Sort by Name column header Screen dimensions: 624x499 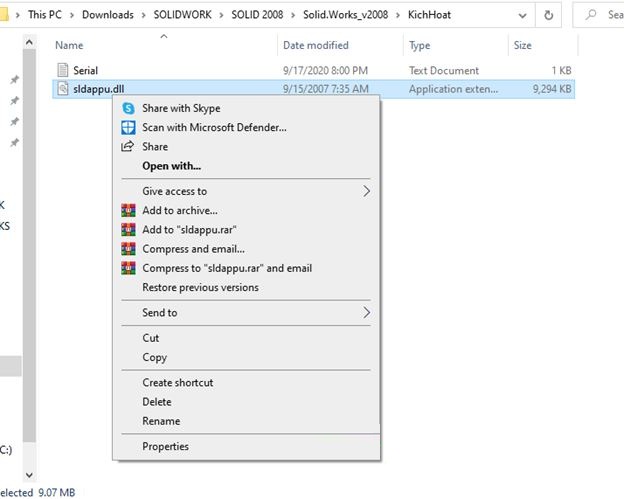click(x=69, y=45)
